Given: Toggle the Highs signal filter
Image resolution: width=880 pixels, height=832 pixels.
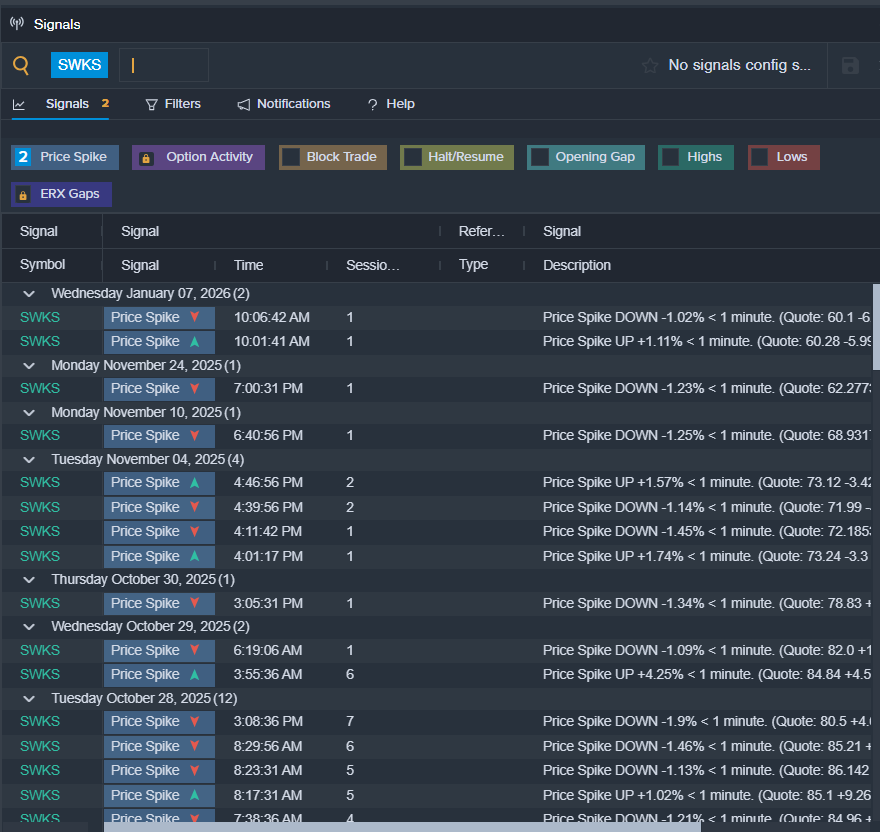Looking at the screenshot, I should tap(671, 157).
